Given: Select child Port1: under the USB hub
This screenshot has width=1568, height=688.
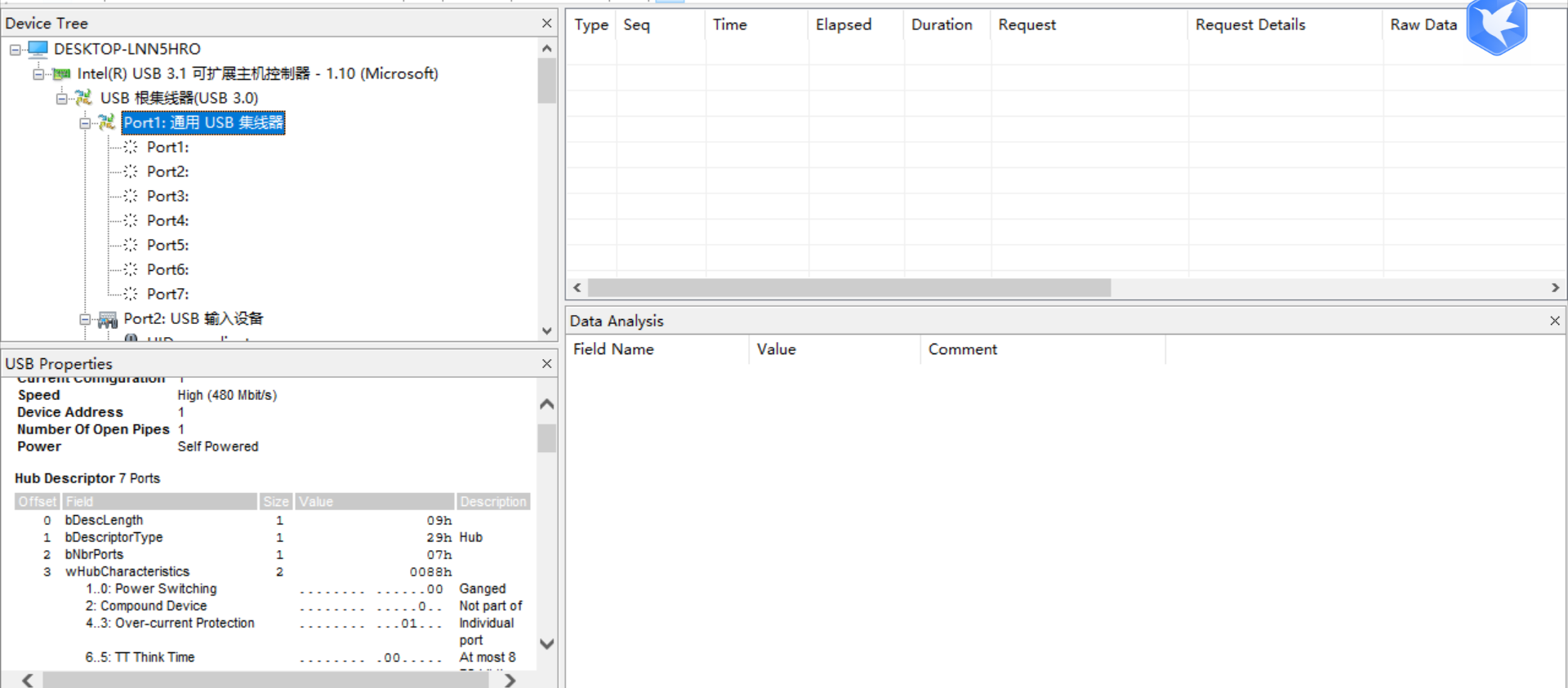Looking at the screenshot, I should (167, 147).
